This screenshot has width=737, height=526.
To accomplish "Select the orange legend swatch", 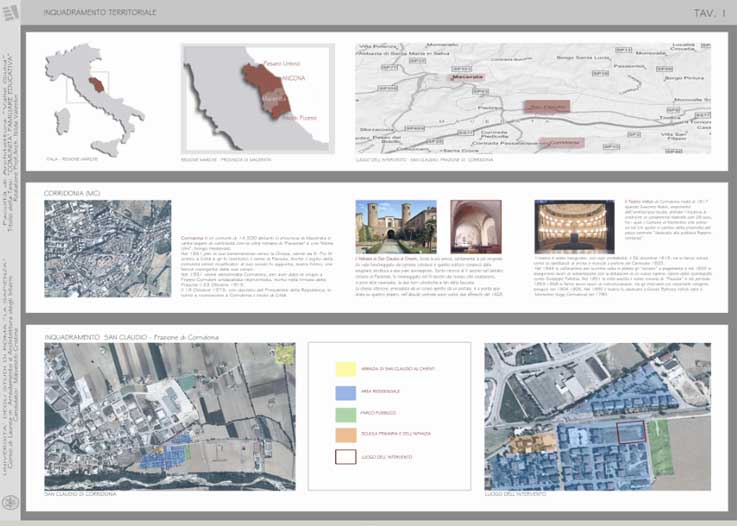I will coord(345,435).
